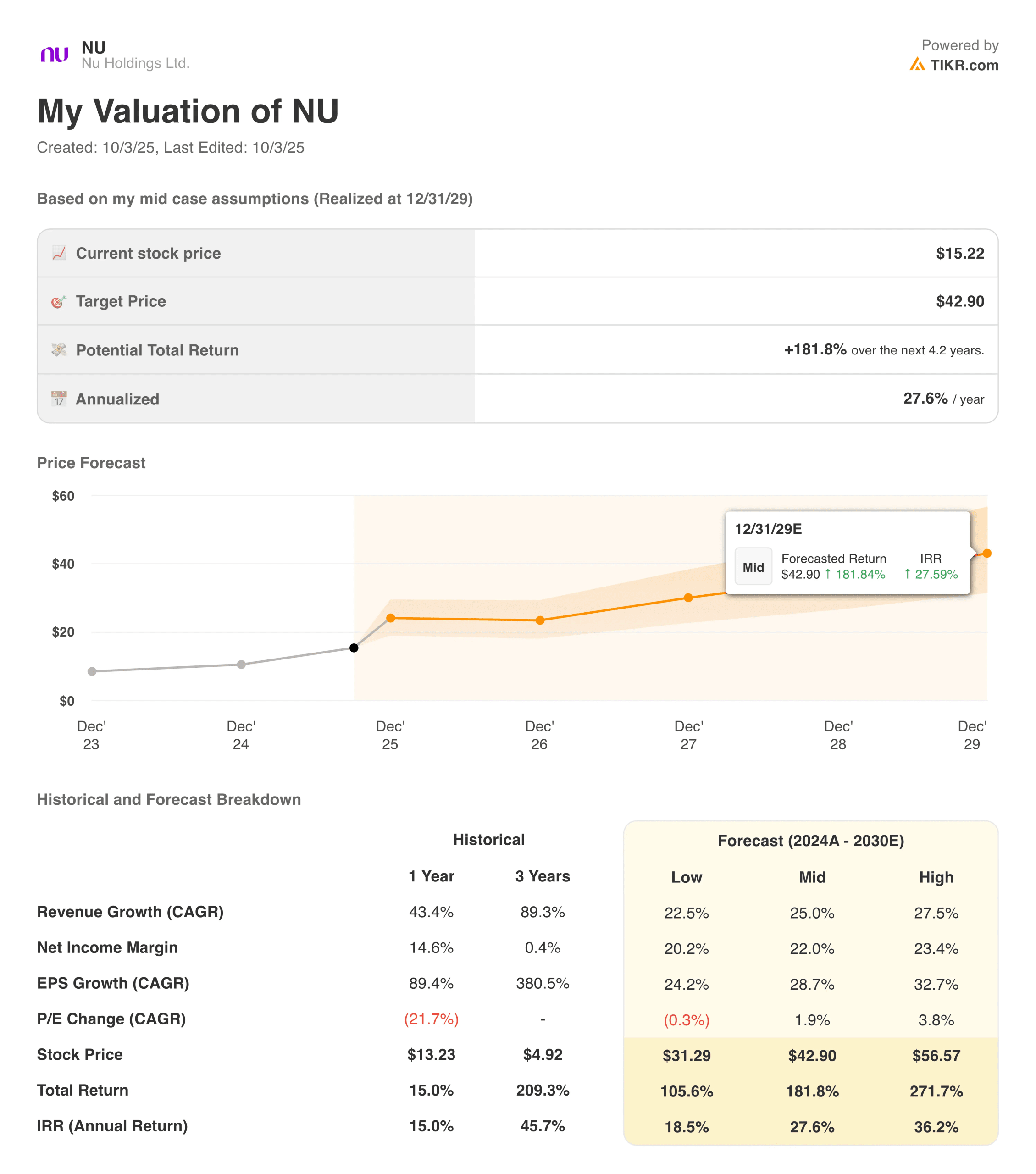
Task: Click the Dec '29 final forecast point
Action: [986, 554]
